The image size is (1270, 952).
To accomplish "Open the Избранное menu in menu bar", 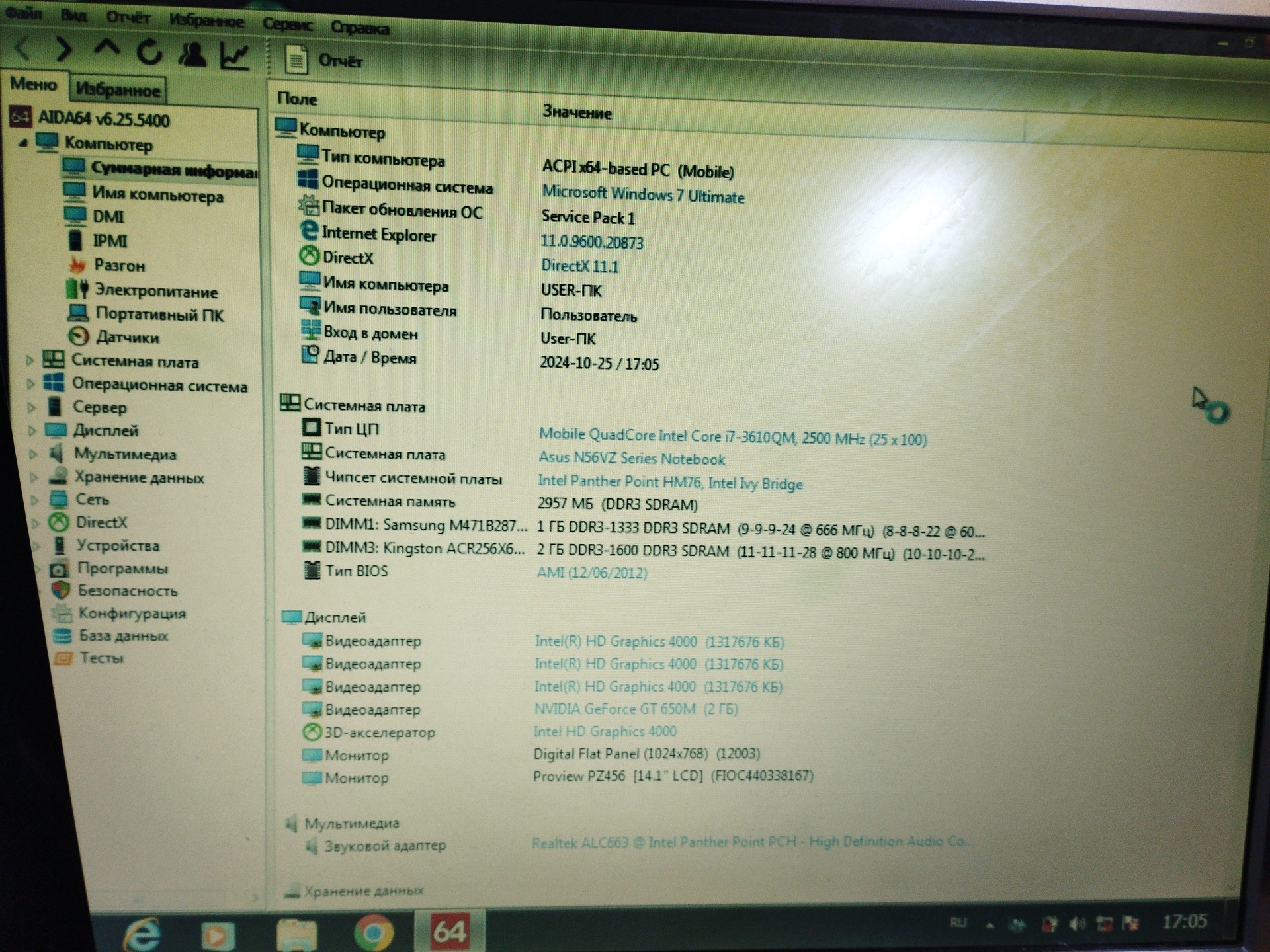I will point(206,20).
